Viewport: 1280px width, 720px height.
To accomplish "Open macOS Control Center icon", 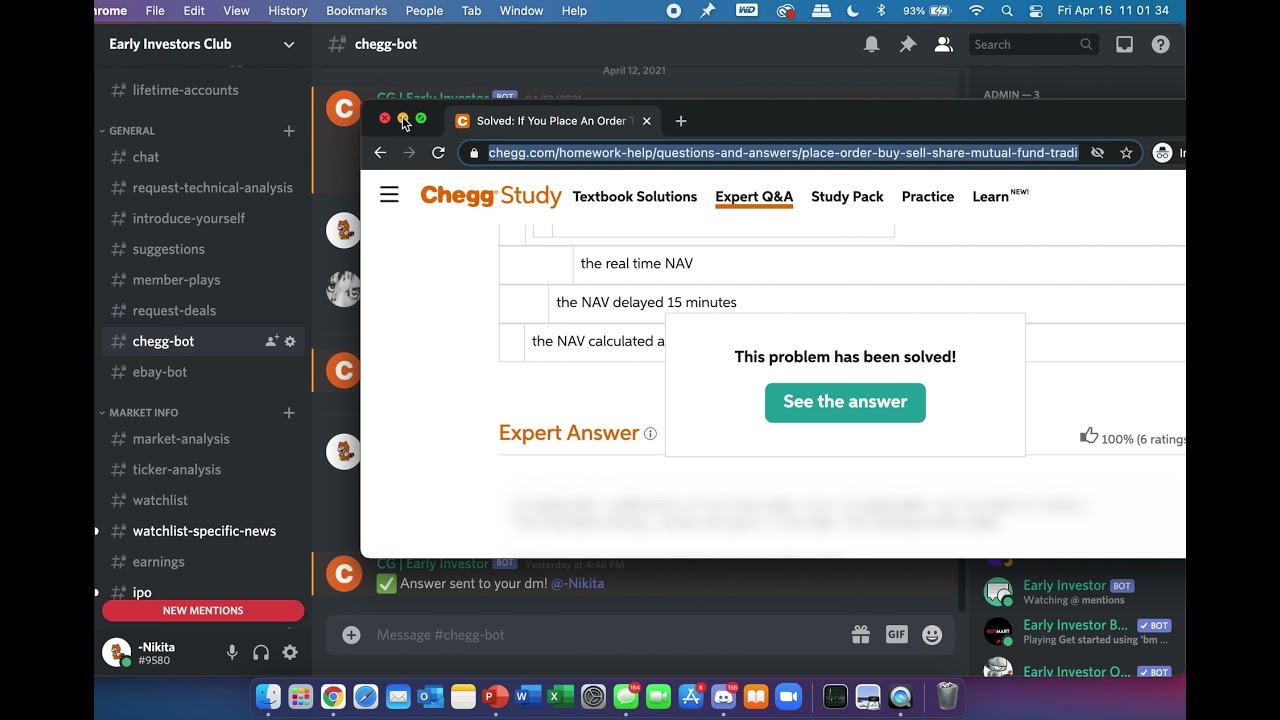I will tap(1035, 11).
